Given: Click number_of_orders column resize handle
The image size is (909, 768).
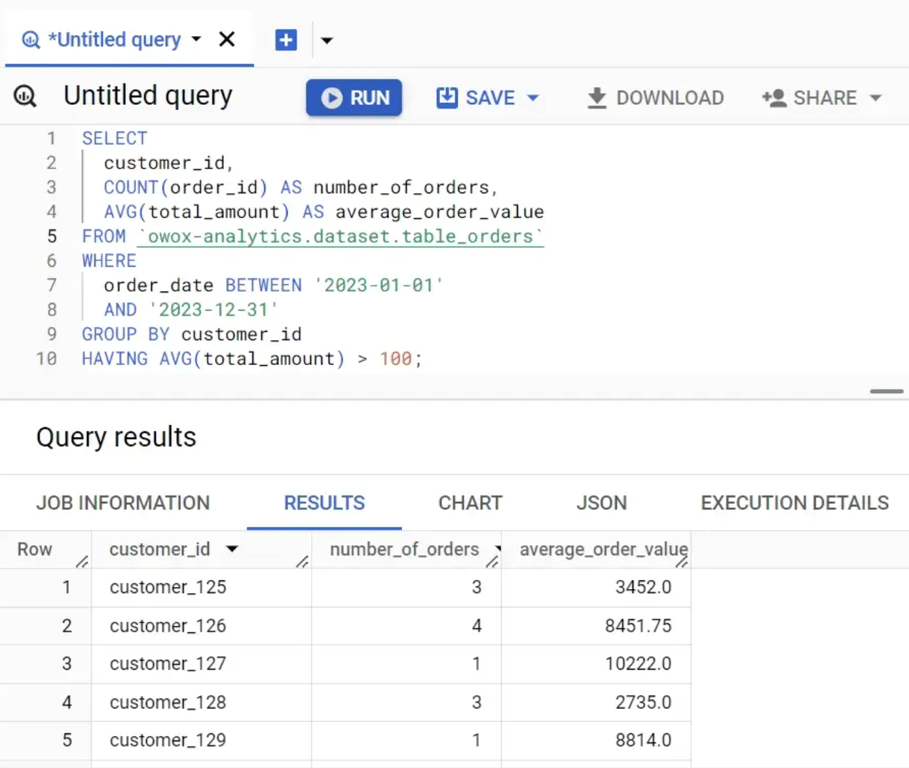Looking at the screenshot, I should point(492,561).
